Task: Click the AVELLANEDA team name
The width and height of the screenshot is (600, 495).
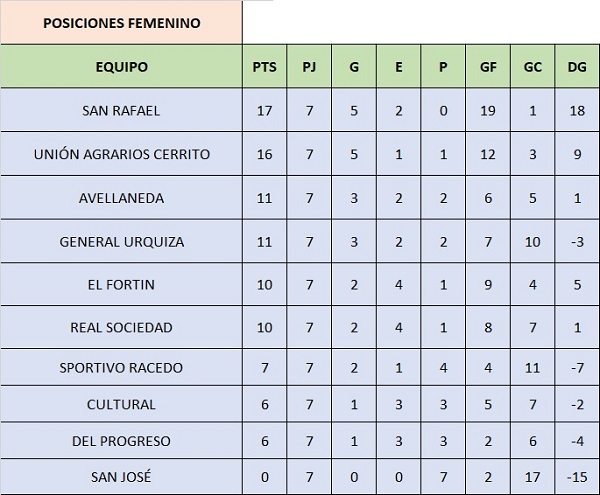Action: tap(121, 198)
